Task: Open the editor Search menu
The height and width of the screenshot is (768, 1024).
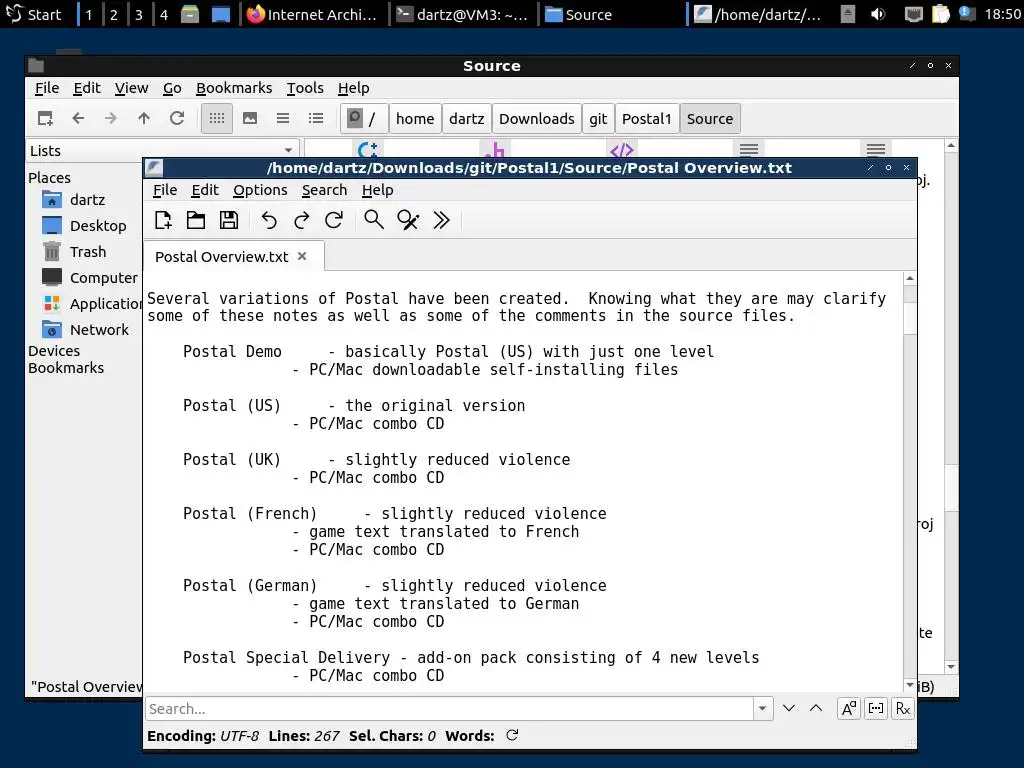Action: [324, 190]
